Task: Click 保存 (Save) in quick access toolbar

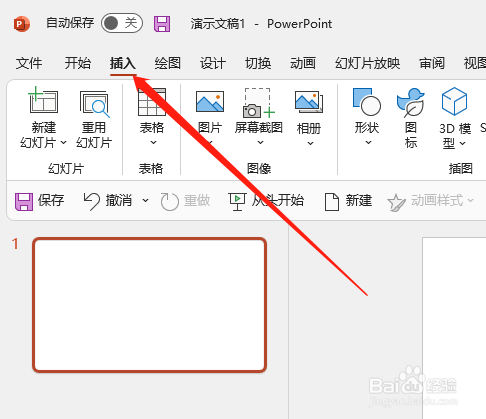Action: [x=40, y=201]
